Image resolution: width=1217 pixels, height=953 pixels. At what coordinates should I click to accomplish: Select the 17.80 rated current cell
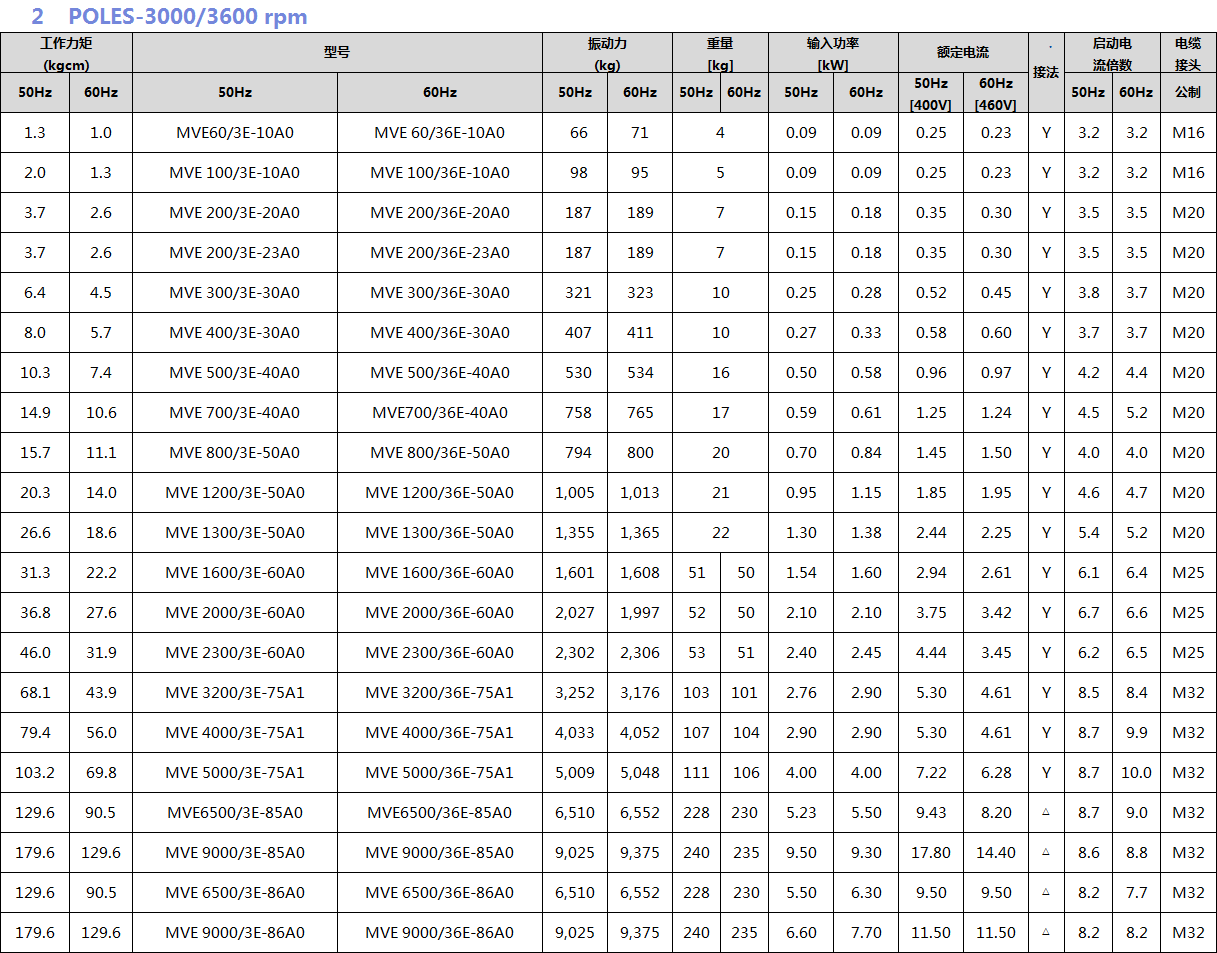(930, 853)
